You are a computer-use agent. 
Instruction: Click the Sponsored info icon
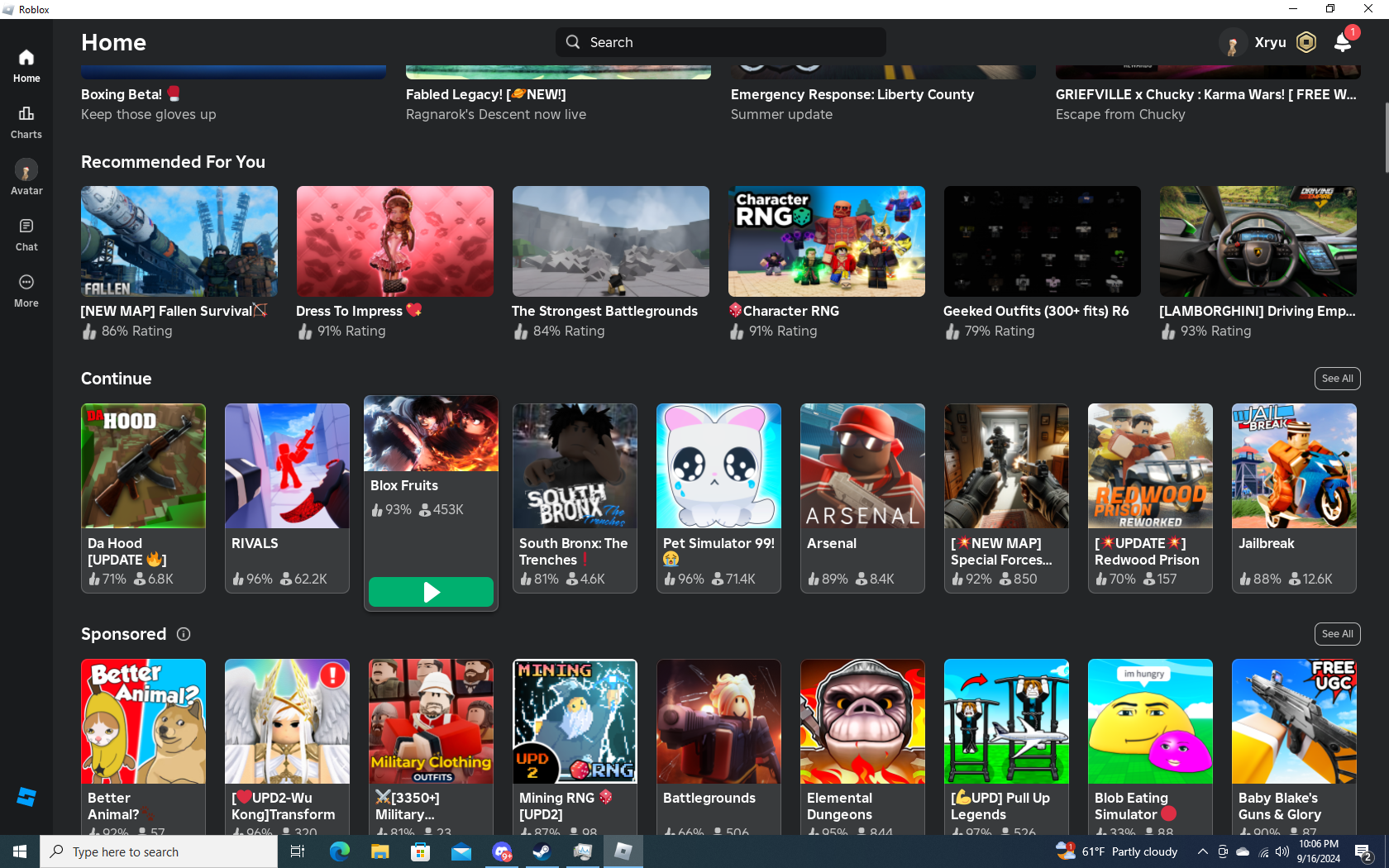click(184, 634)
